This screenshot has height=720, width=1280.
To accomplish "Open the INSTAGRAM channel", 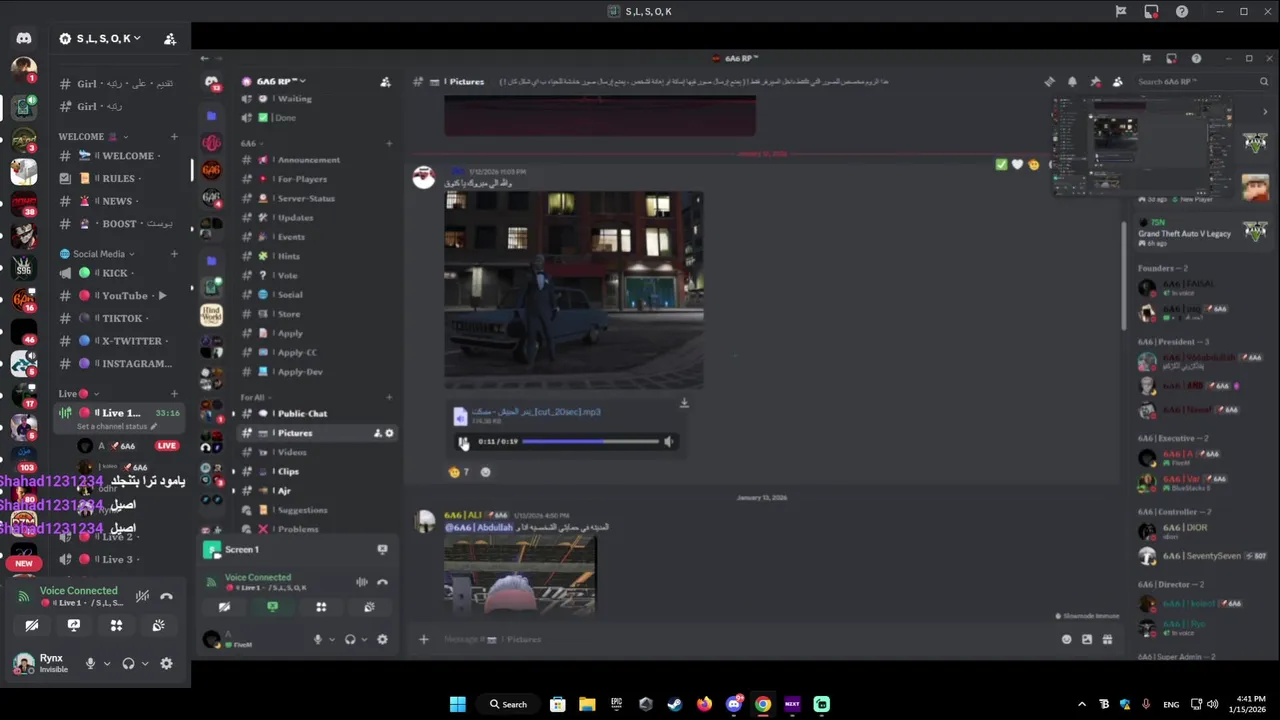I will (x=119, y=364).
